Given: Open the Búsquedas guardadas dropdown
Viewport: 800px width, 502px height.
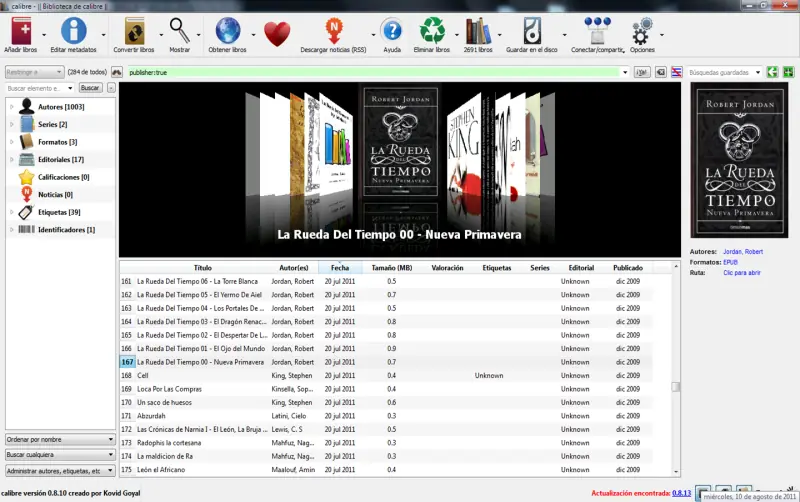Looking at the screenshot, I should tap(724, 72).
